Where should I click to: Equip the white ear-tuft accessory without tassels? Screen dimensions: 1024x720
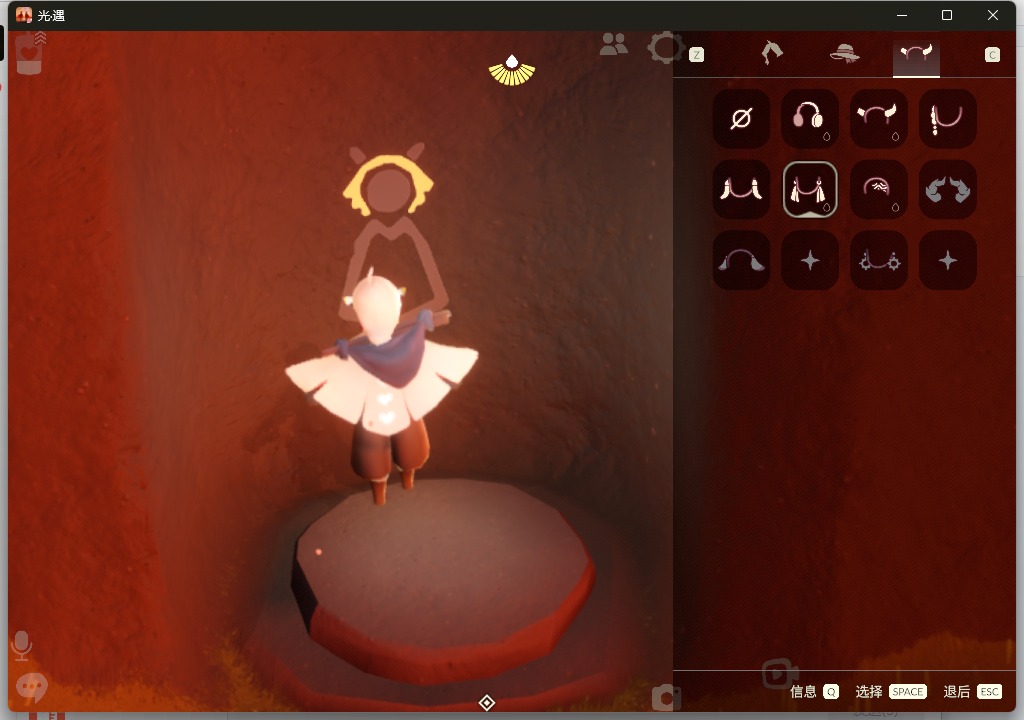(x=741, y=189)
